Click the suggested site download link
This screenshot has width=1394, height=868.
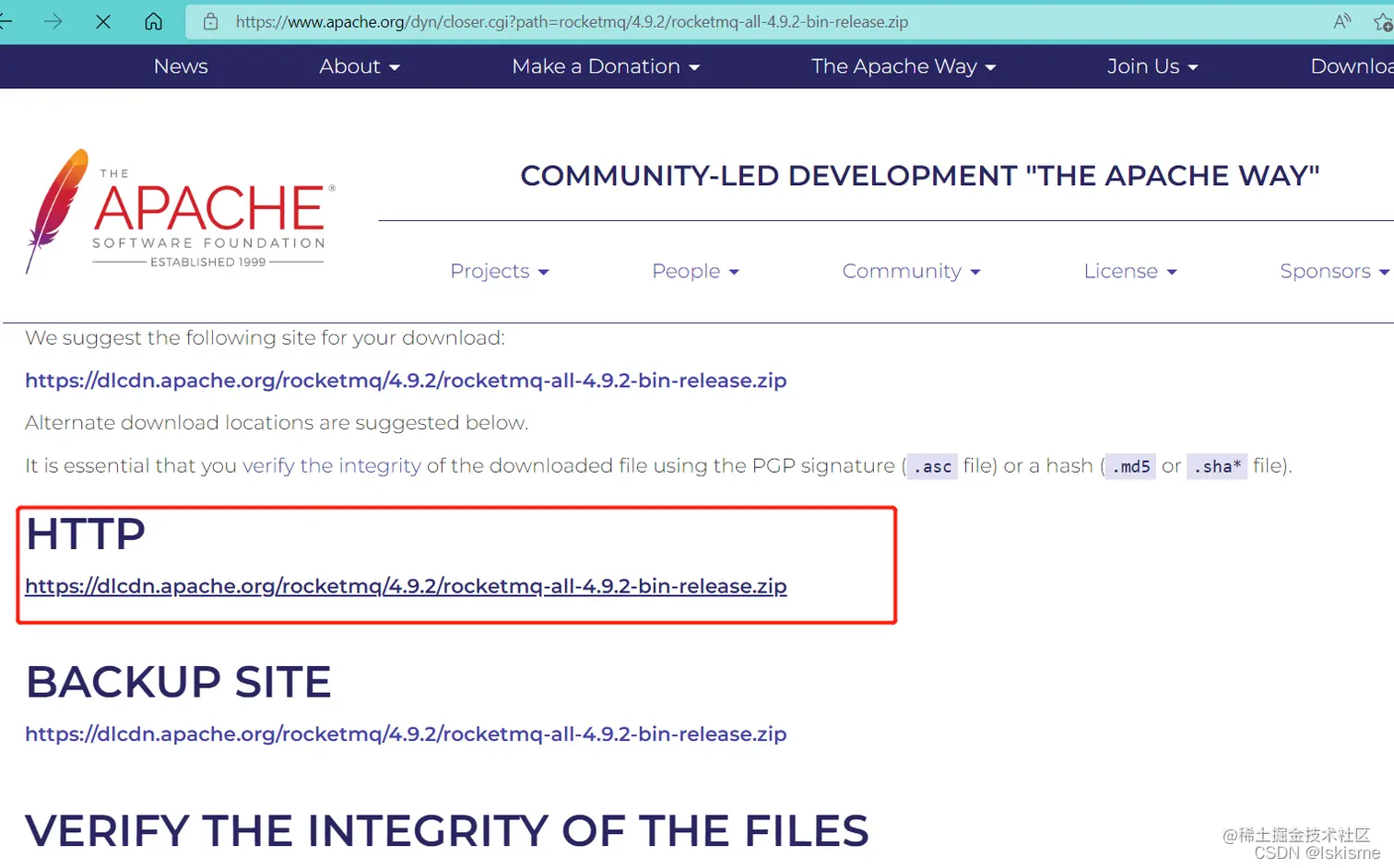point(406,381)
